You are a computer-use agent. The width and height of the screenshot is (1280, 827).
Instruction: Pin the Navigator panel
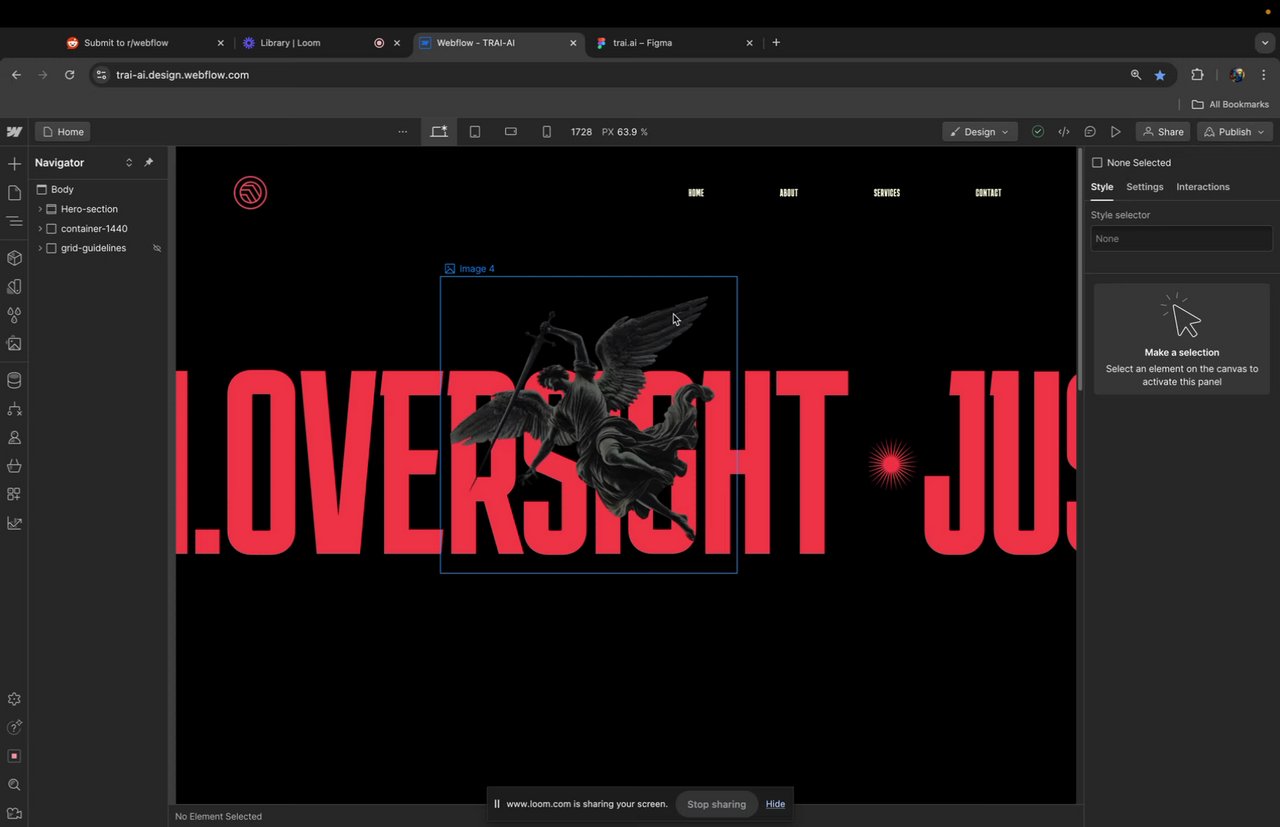click(x=149, y=162)
